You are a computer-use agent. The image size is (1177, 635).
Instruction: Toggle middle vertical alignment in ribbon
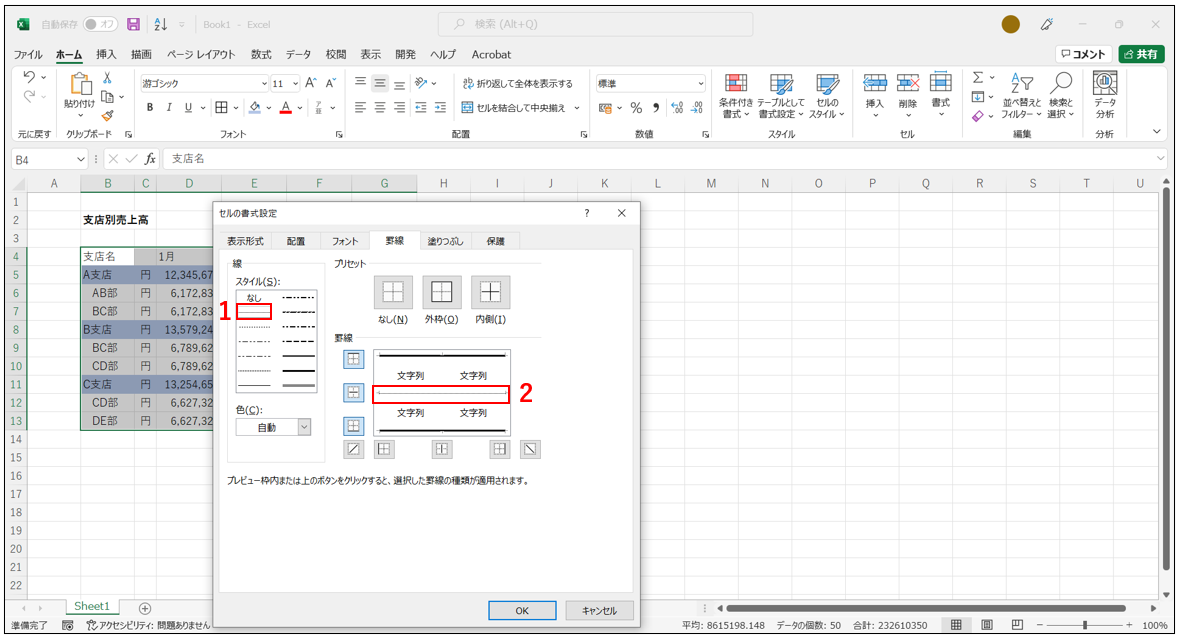(x=380, y=83)
